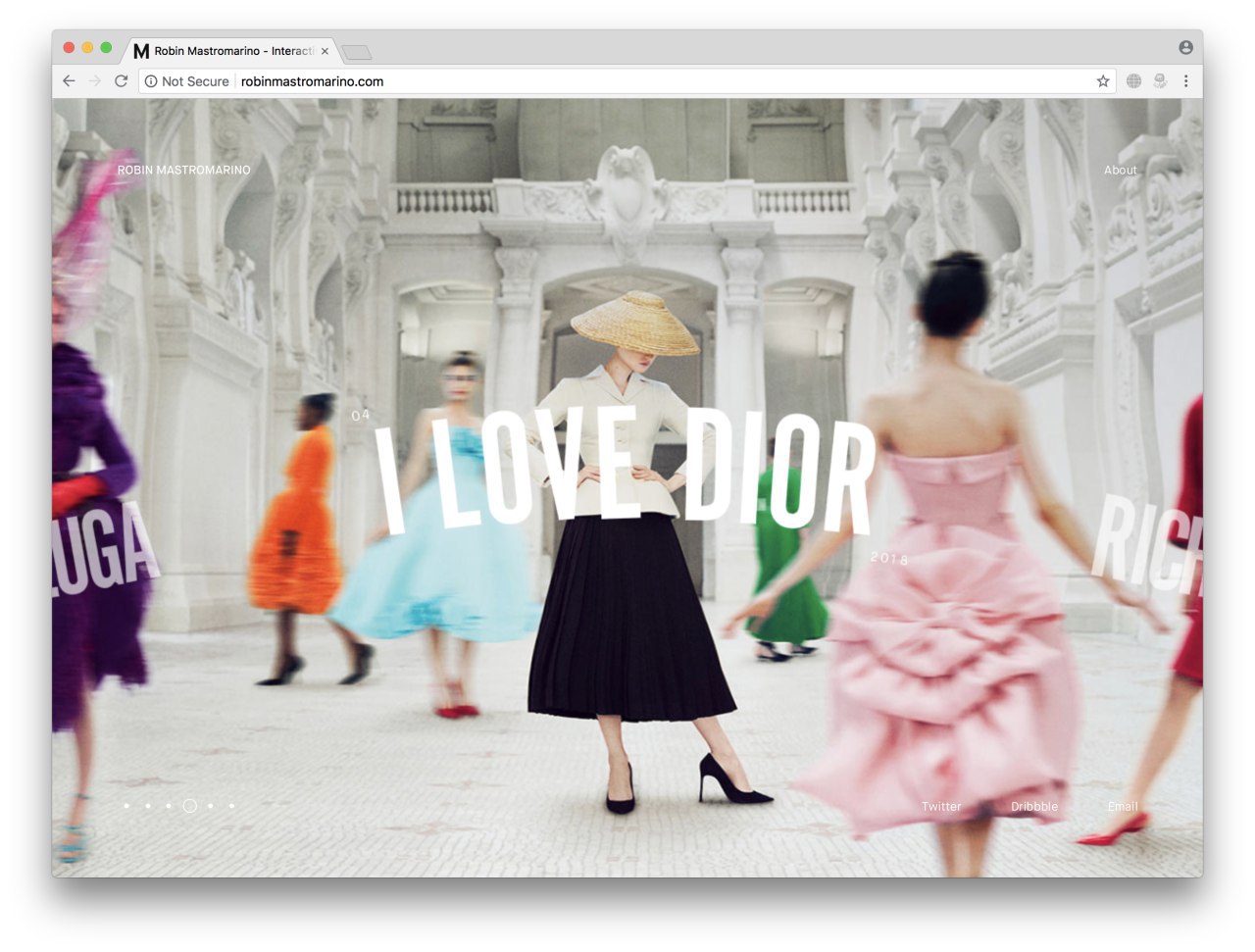Click the ROBIN MASTROMARINO site logo link
Image resolution: width=1255 pixels, height=952 pixels.
183,171
